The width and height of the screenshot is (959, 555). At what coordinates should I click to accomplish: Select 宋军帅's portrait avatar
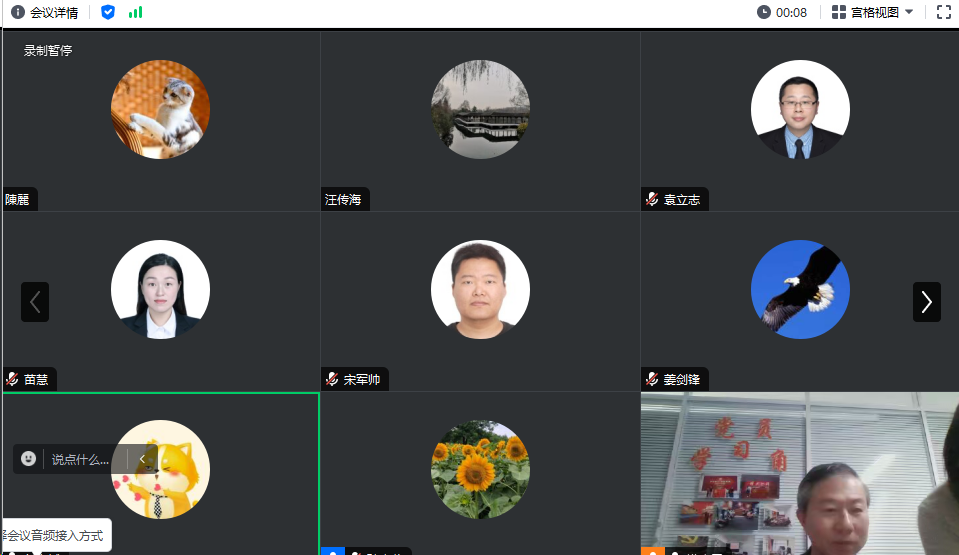480,289
